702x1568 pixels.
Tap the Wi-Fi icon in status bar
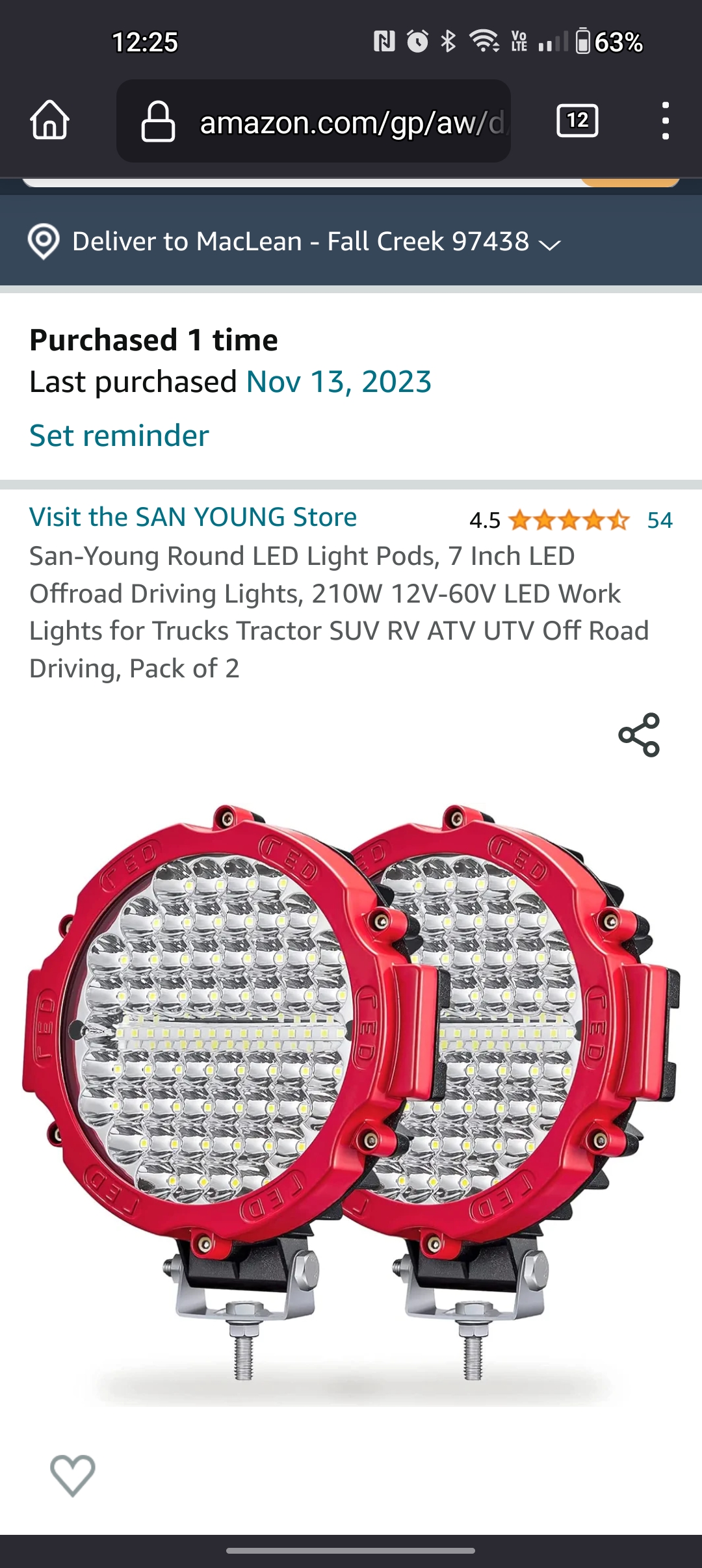pos(484,42)
